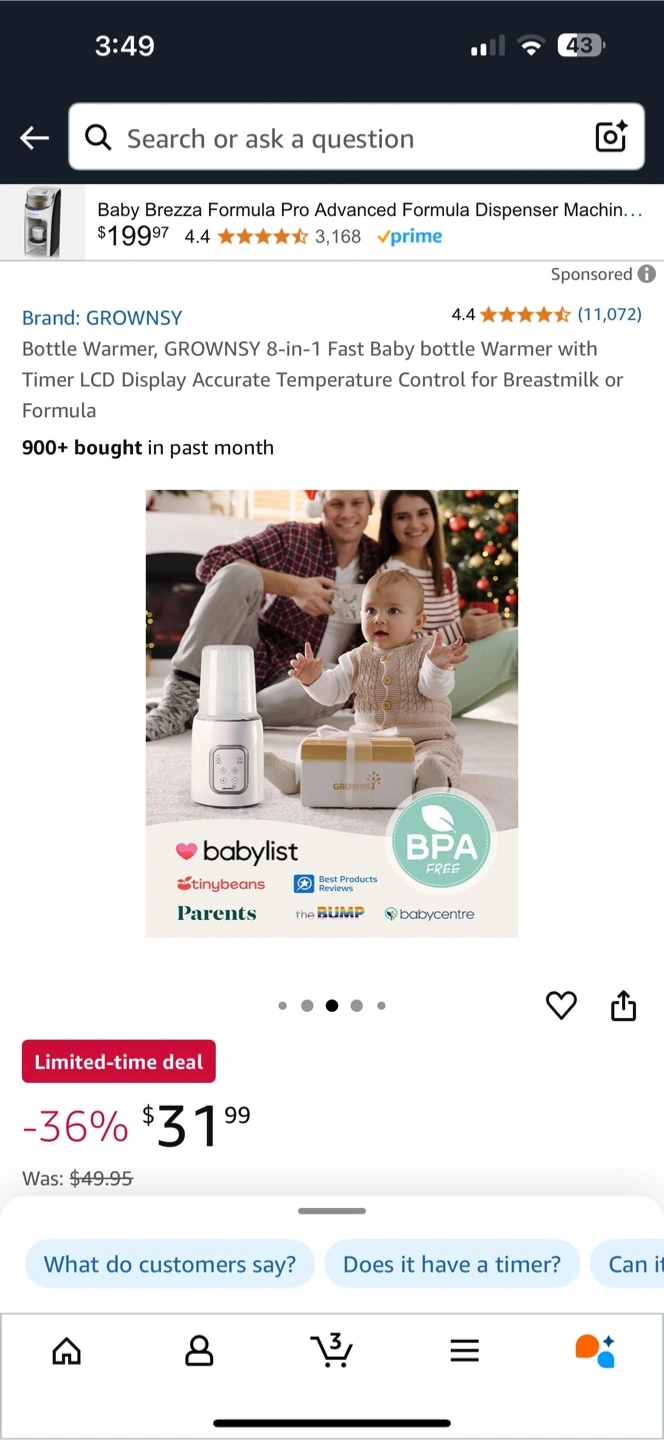Tap the Sponsored info icon
This screenshot has height=1440, width=664.
pos(647,274)
